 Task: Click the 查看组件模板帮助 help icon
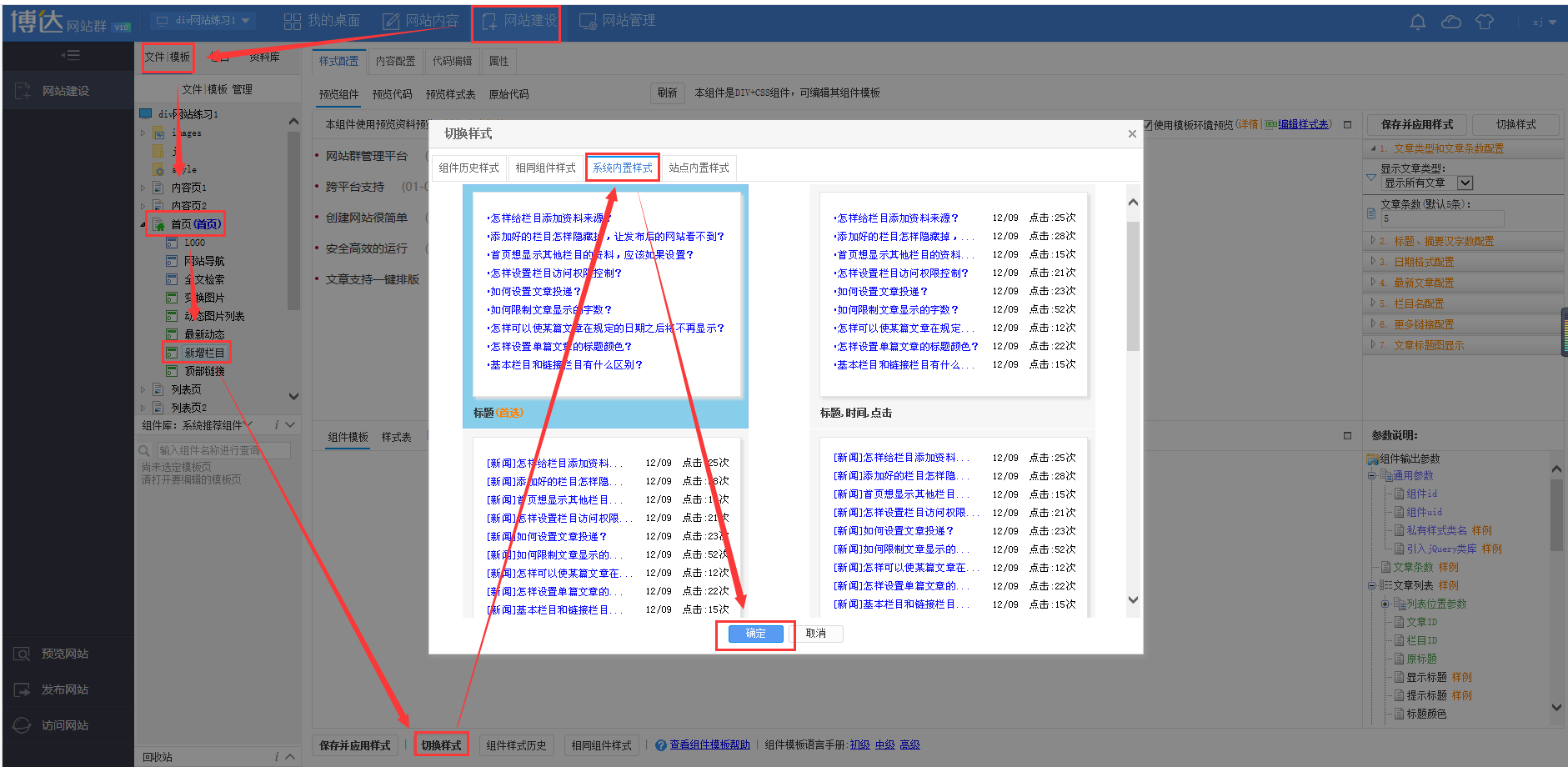(661, 745)
